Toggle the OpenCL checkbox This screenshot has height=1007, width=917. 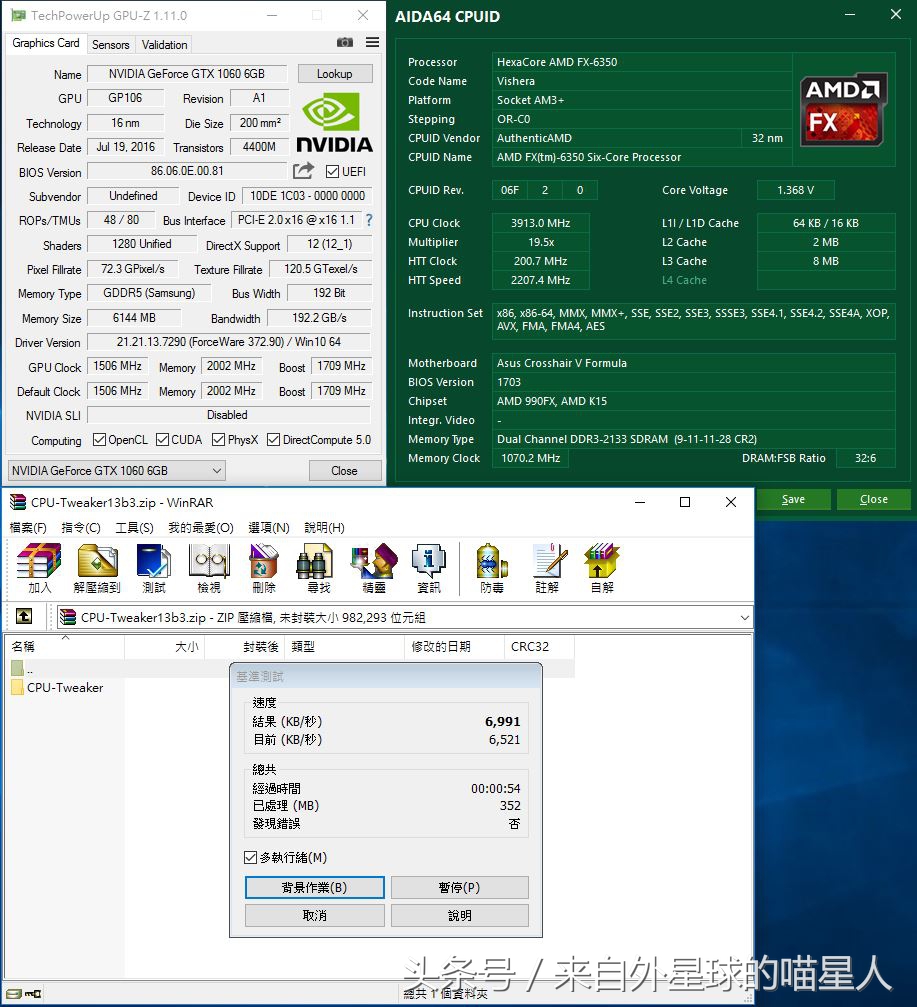(x=99, y=439)
